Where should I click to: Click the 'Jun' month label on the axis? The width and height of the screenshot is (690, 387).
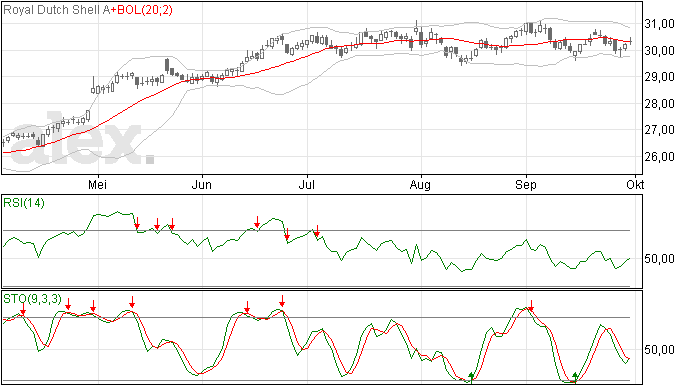(x=202, y=184)
